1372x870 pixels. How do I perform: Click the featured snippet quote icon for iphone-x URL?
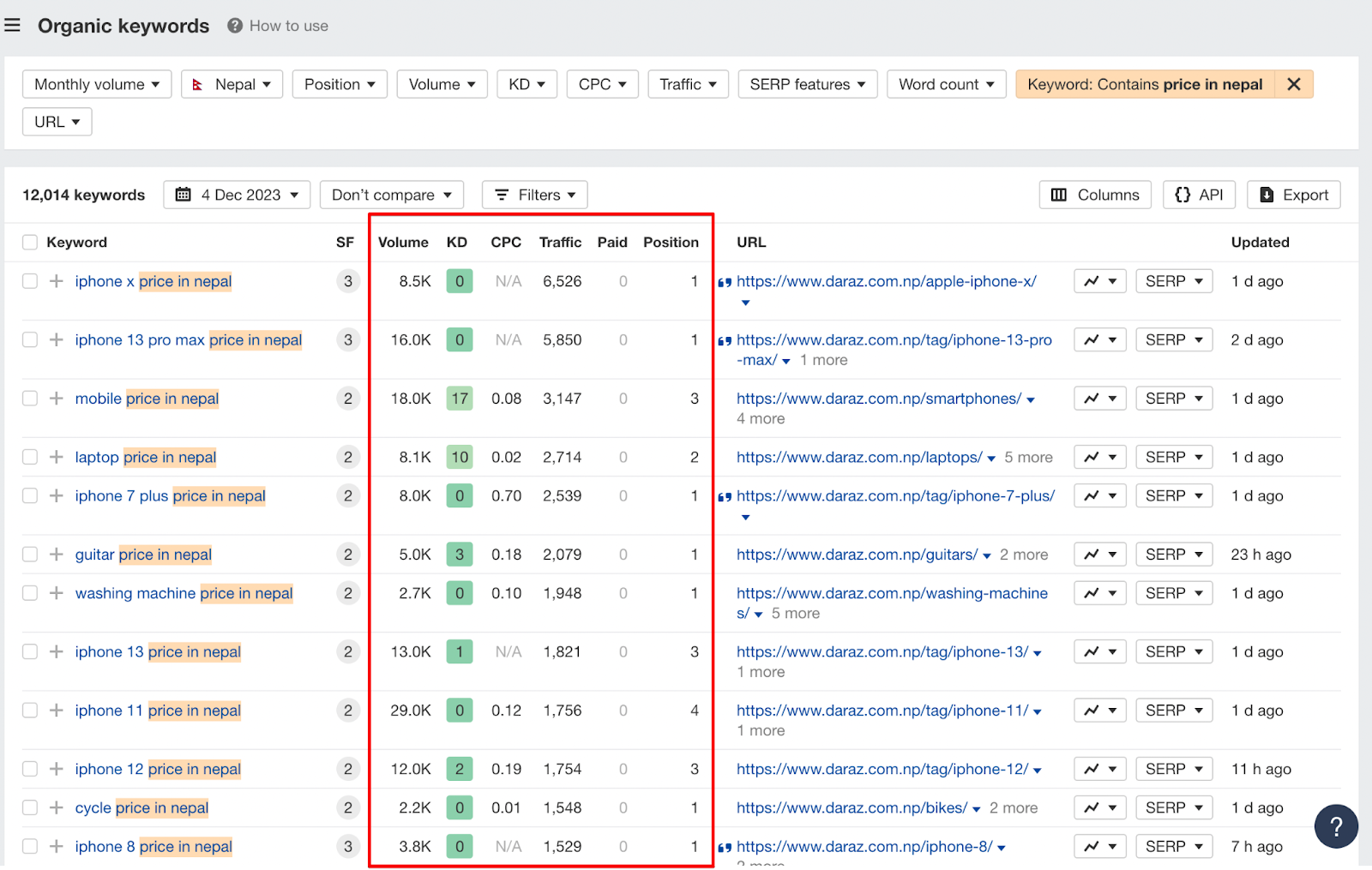pyautogui.click(x=725, y=282)
